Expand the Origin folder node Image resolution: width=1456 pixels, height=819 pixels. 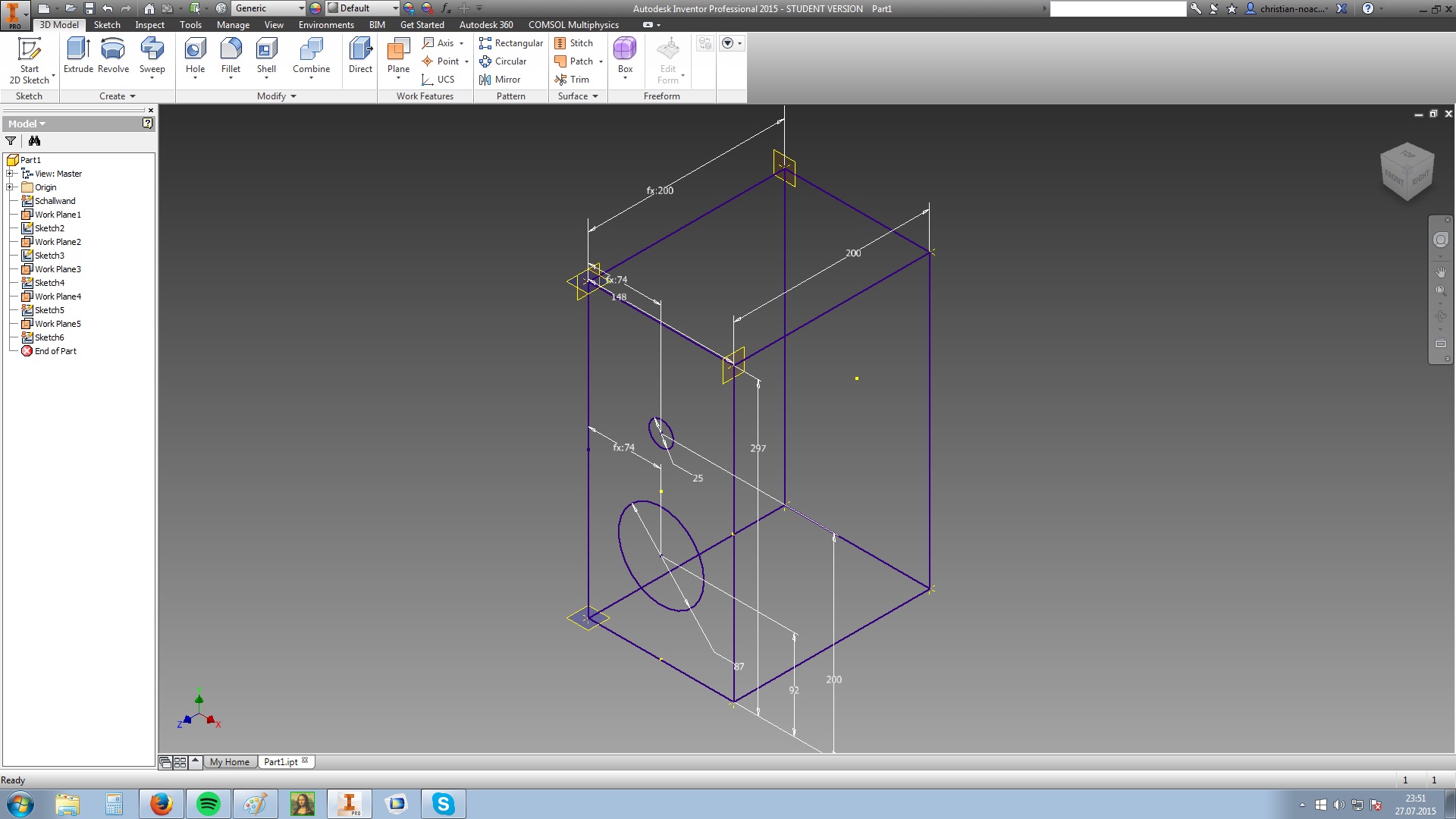(x=10, y=187)
